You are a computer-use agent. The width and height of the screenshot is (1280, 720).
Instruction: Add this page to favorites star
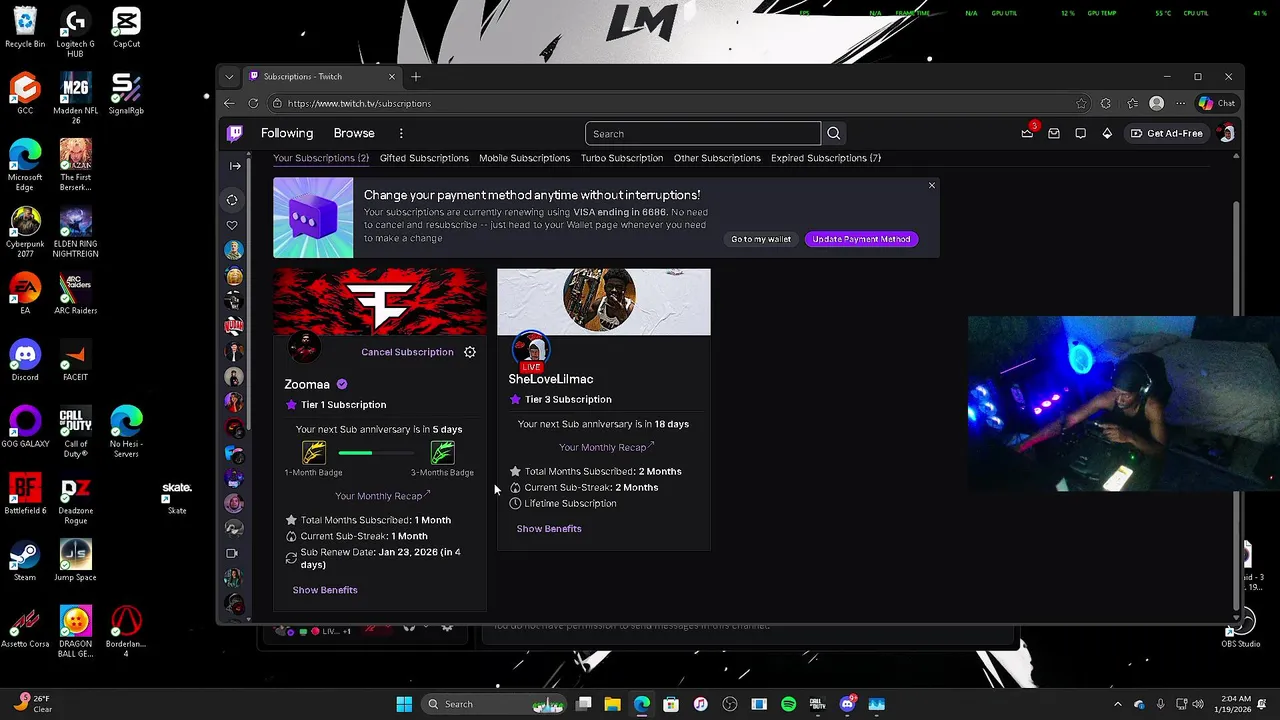tap(1081, 103)
